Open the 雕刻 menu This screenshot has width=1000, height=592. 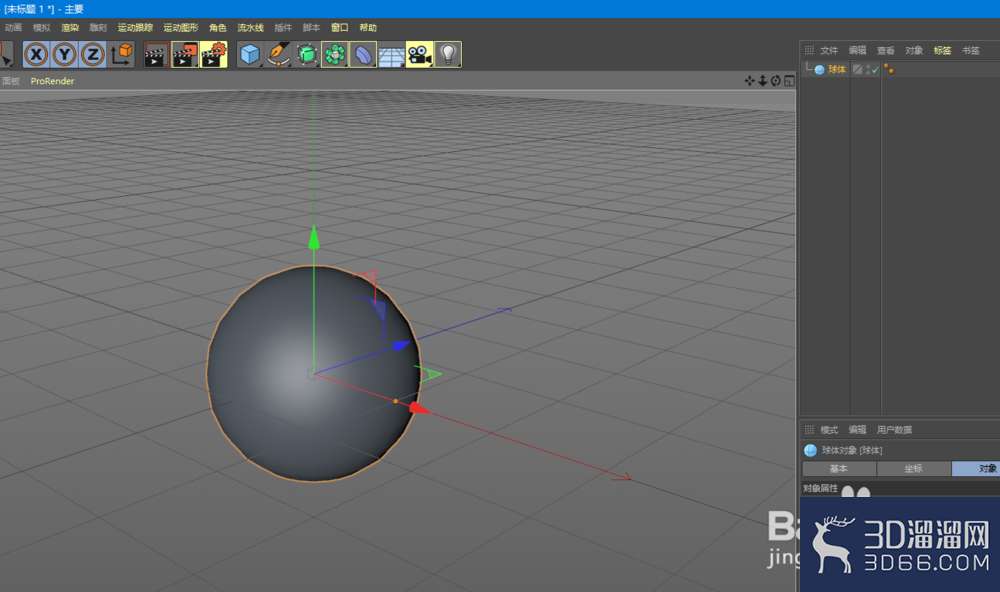(98, 27)
